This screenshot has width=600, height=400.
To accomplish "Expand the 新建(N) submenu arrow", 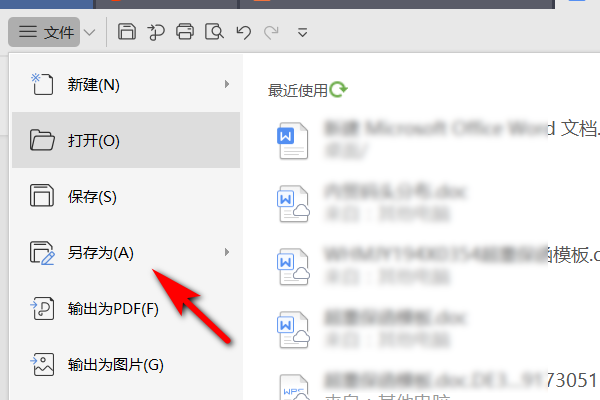I will pyautogui.click(x=227, y=84).
